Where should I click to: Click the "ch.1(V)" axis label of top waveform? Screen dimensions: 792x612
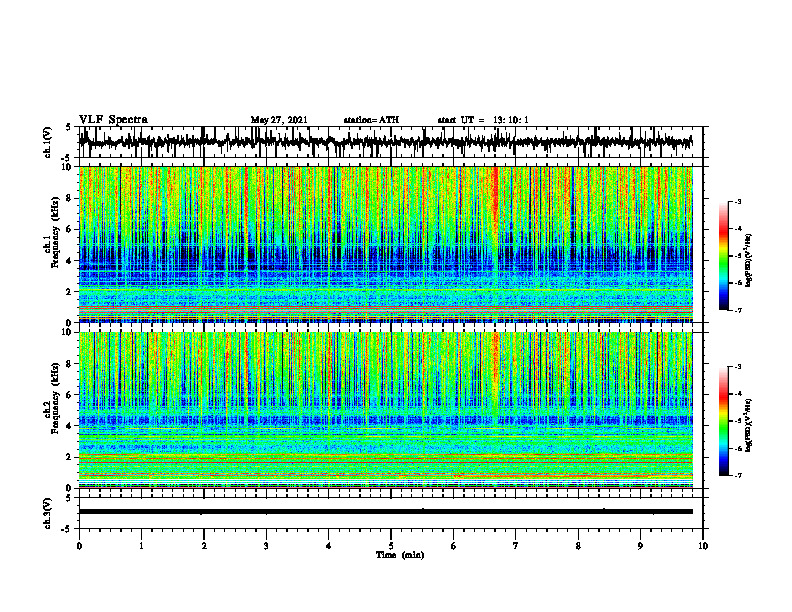[48, 142]
